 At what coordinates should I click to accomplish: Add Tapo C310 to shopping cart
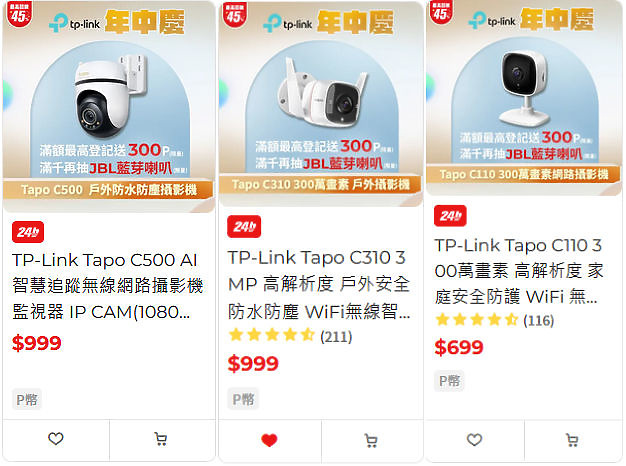click(371, 440)
